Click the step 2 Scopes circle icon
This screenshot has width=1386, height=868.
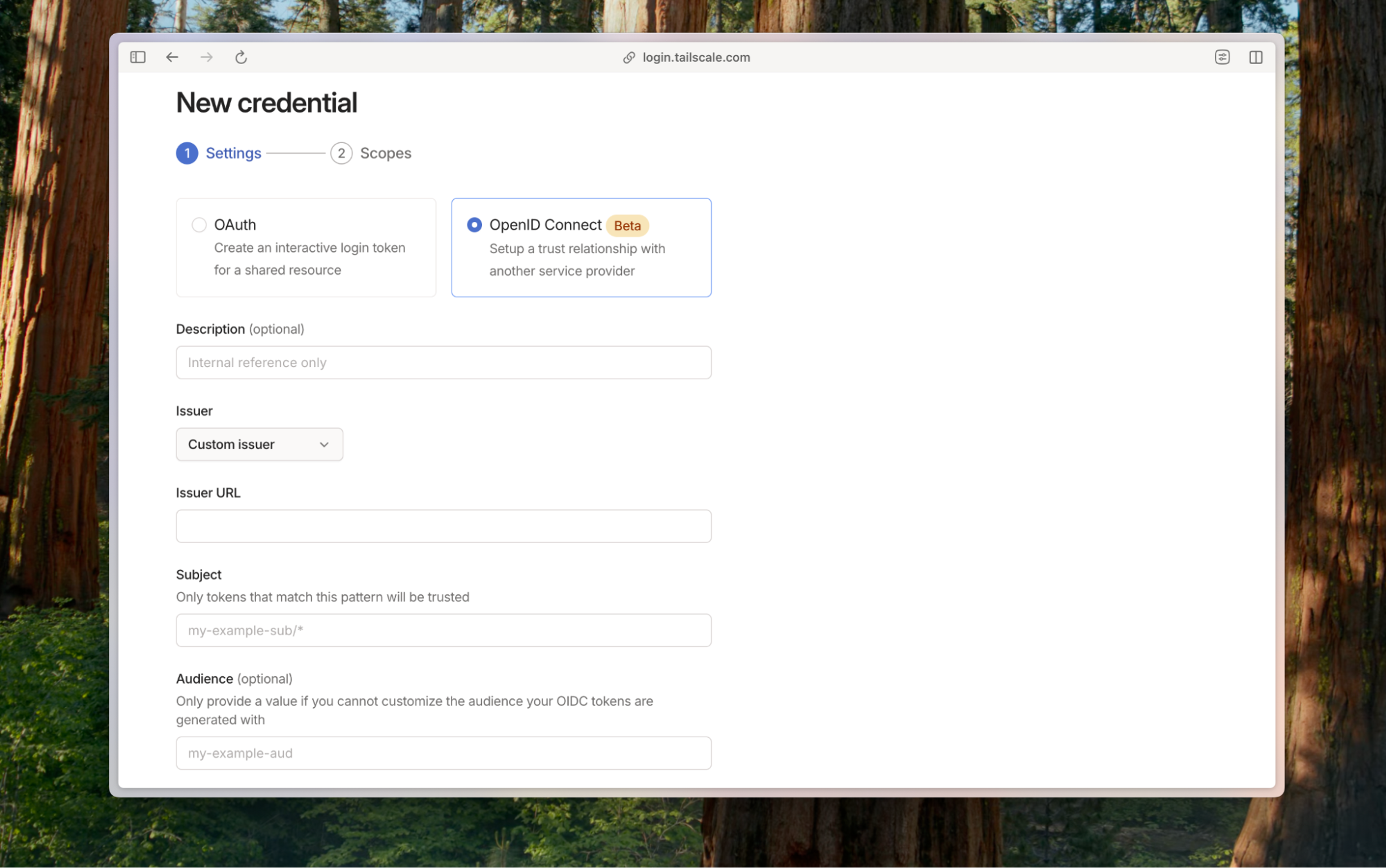[x=341, y=153]
